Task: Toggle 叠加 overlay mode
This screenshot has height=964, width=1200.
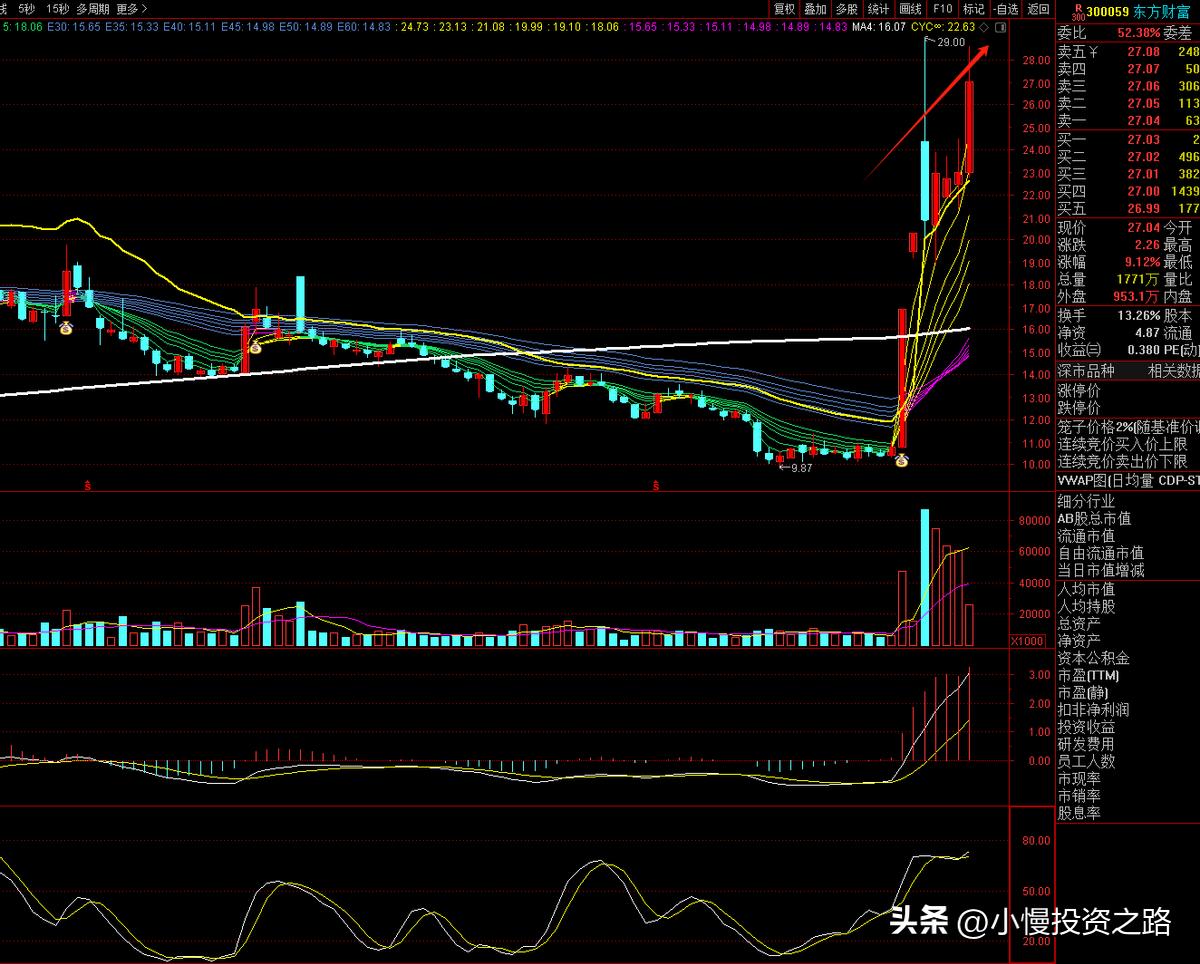Action: click(816, 9)
